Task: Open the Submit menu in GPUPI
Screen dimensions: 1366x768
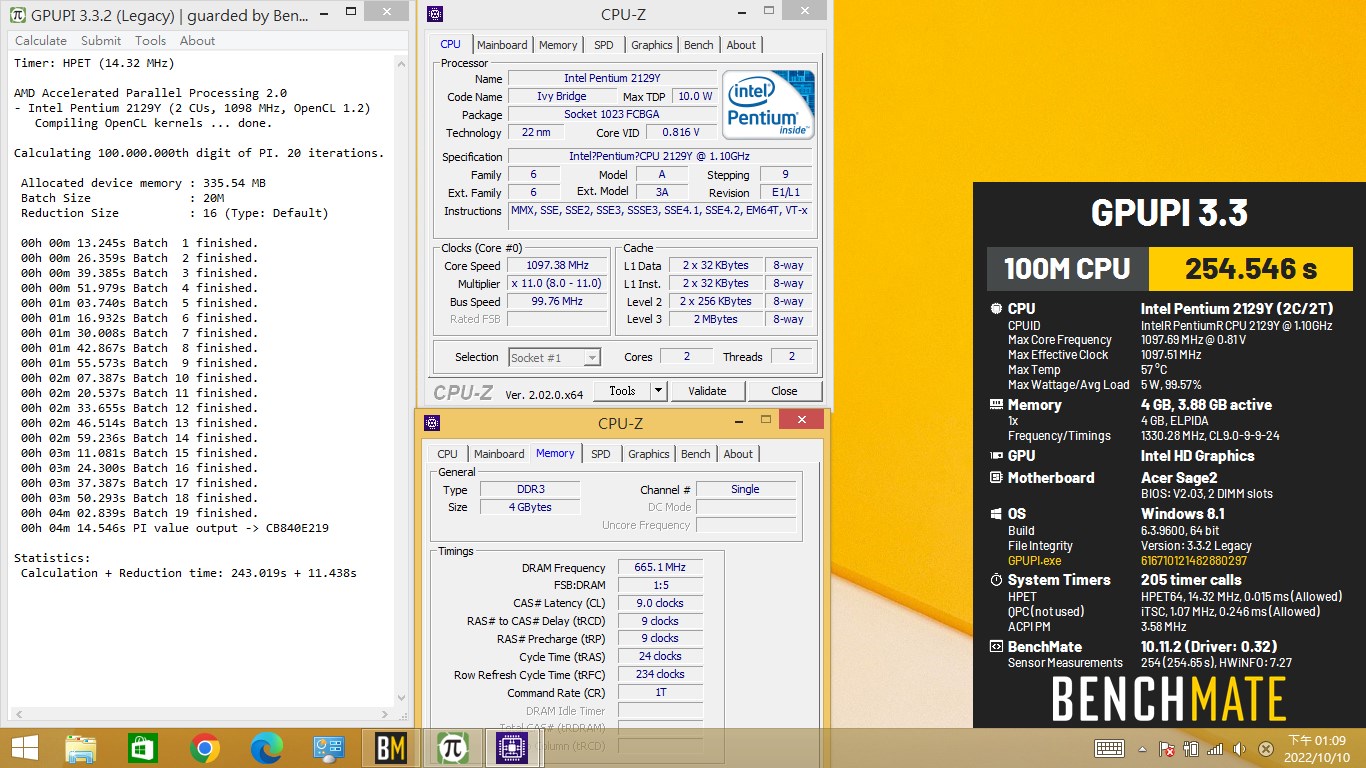Action: pyautogui.click(x=101, y=41)
